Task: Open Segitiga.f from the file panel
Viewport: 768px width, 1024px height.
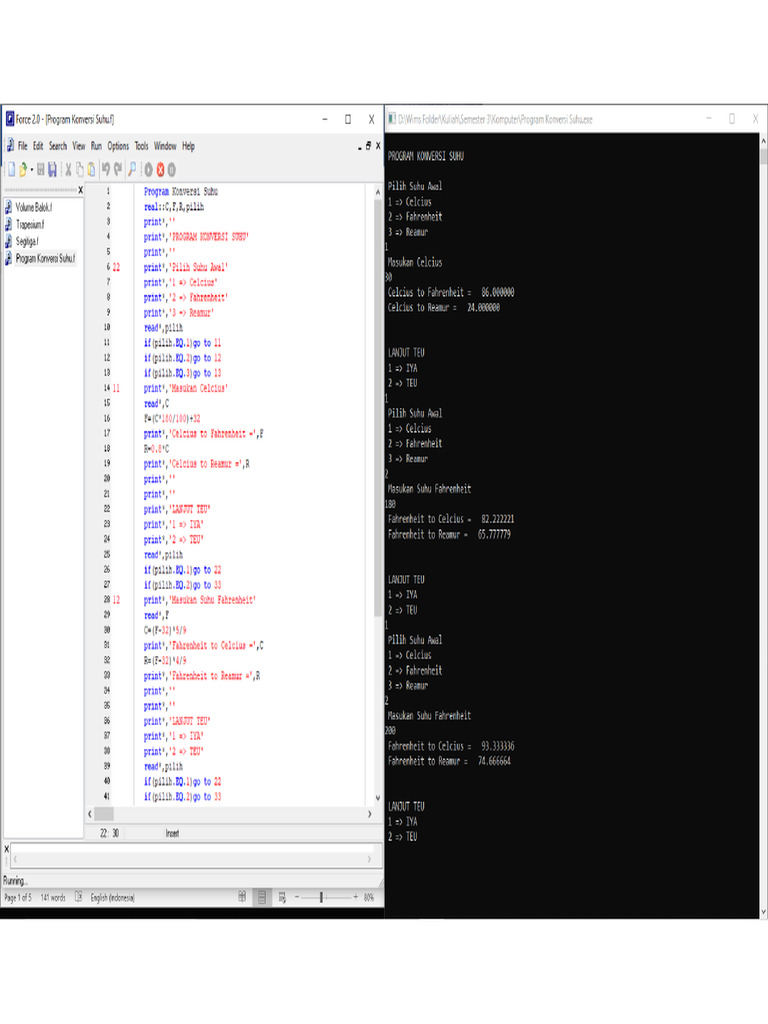Action: pos(28,241)
